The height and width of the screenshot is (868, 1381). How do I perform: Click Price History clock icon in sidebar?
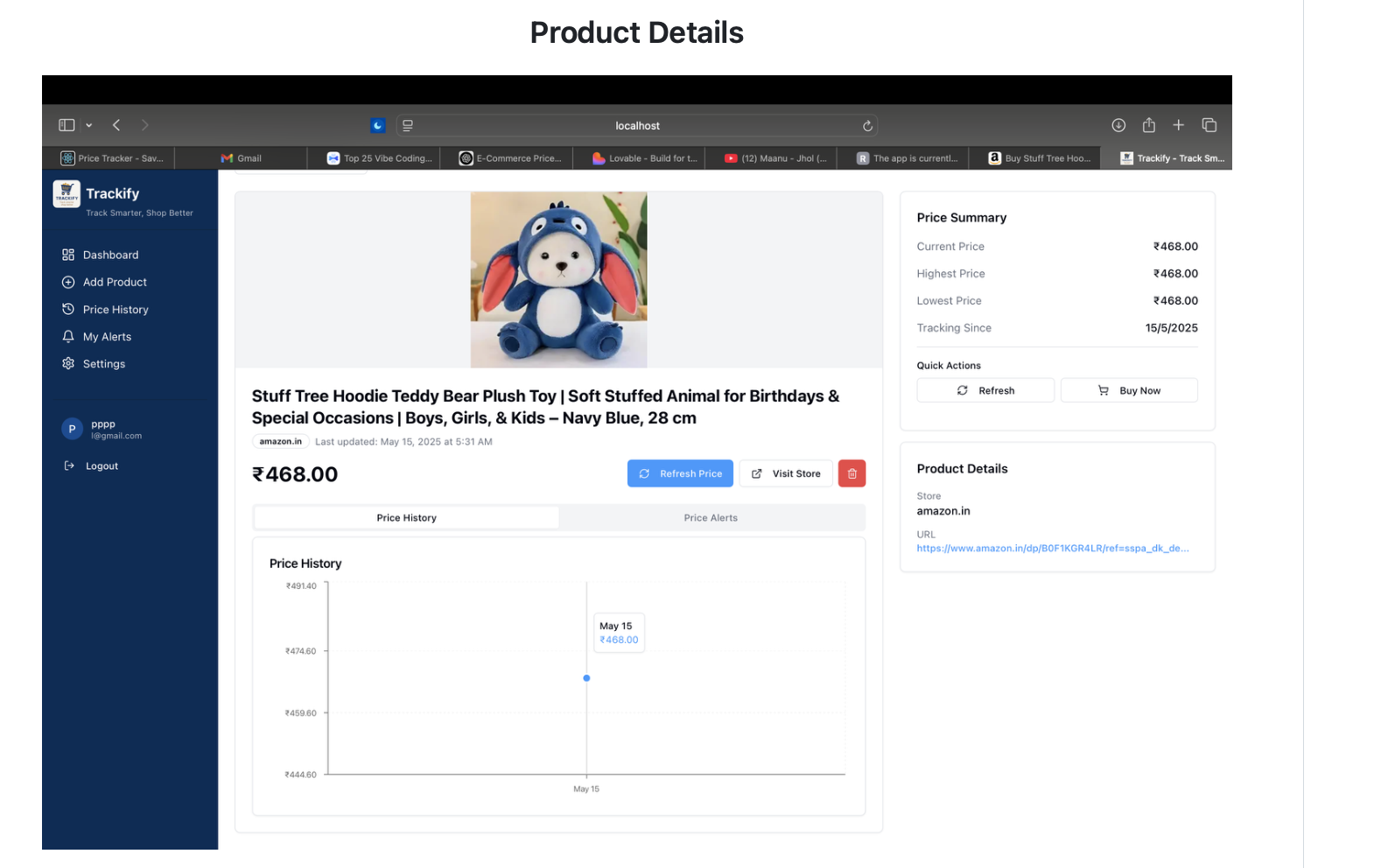pos(68,309)
